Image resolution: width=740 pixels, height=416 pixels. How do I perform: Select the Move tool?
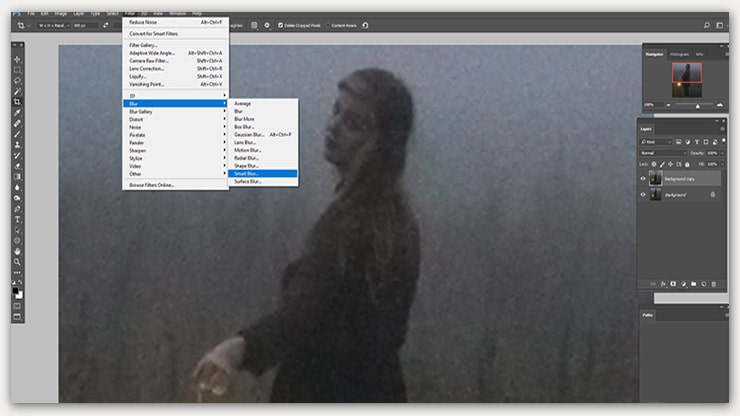point(17,59)
